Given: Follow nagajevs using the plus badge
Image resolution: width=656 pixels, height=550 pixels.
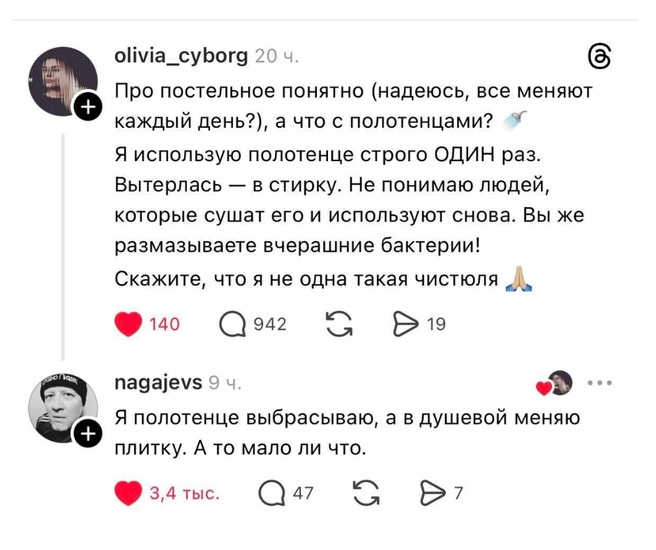Looking at the screenshot, I should tap(89, 434).
